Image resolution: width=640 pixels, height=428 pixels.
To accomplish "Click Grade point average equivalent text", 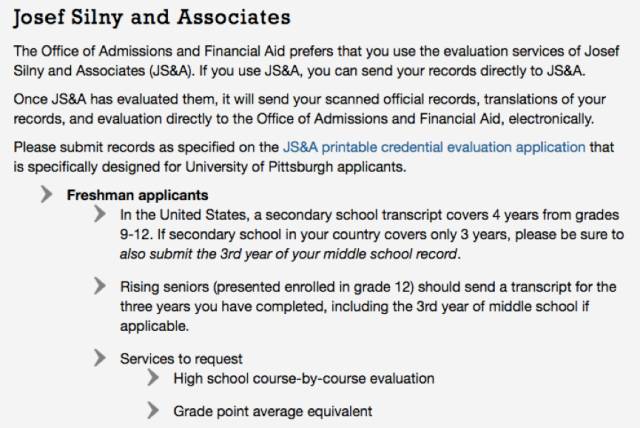I will (273, 411).
